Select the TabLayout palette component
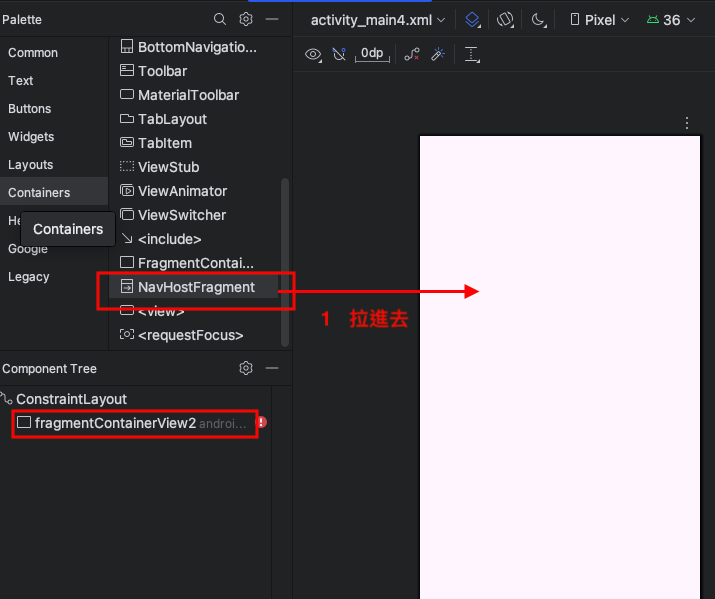 pos(172,119)
